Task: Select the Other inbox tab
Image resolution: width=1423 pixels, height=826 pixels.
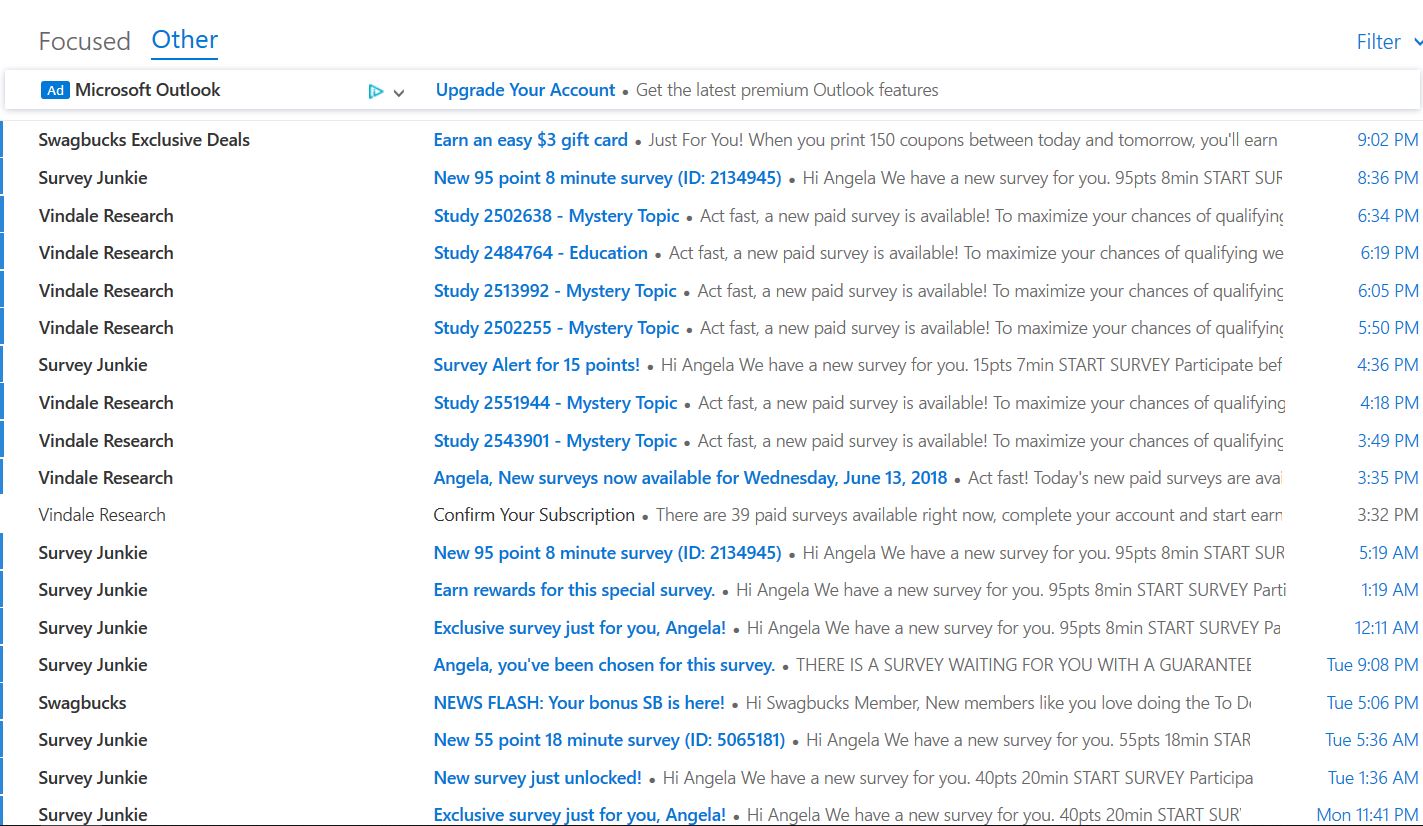Action: tap(185, 40)
